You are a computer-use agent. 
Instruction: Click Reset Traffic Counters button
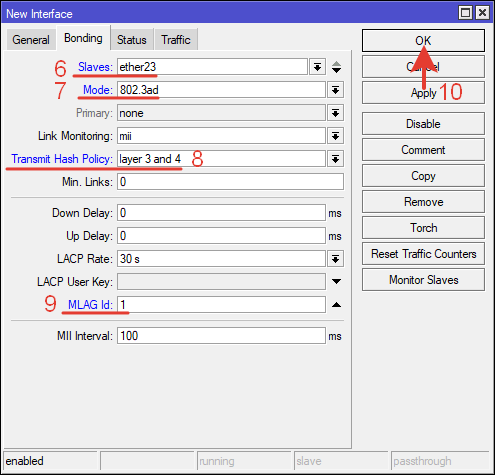(x=423, y=254)
